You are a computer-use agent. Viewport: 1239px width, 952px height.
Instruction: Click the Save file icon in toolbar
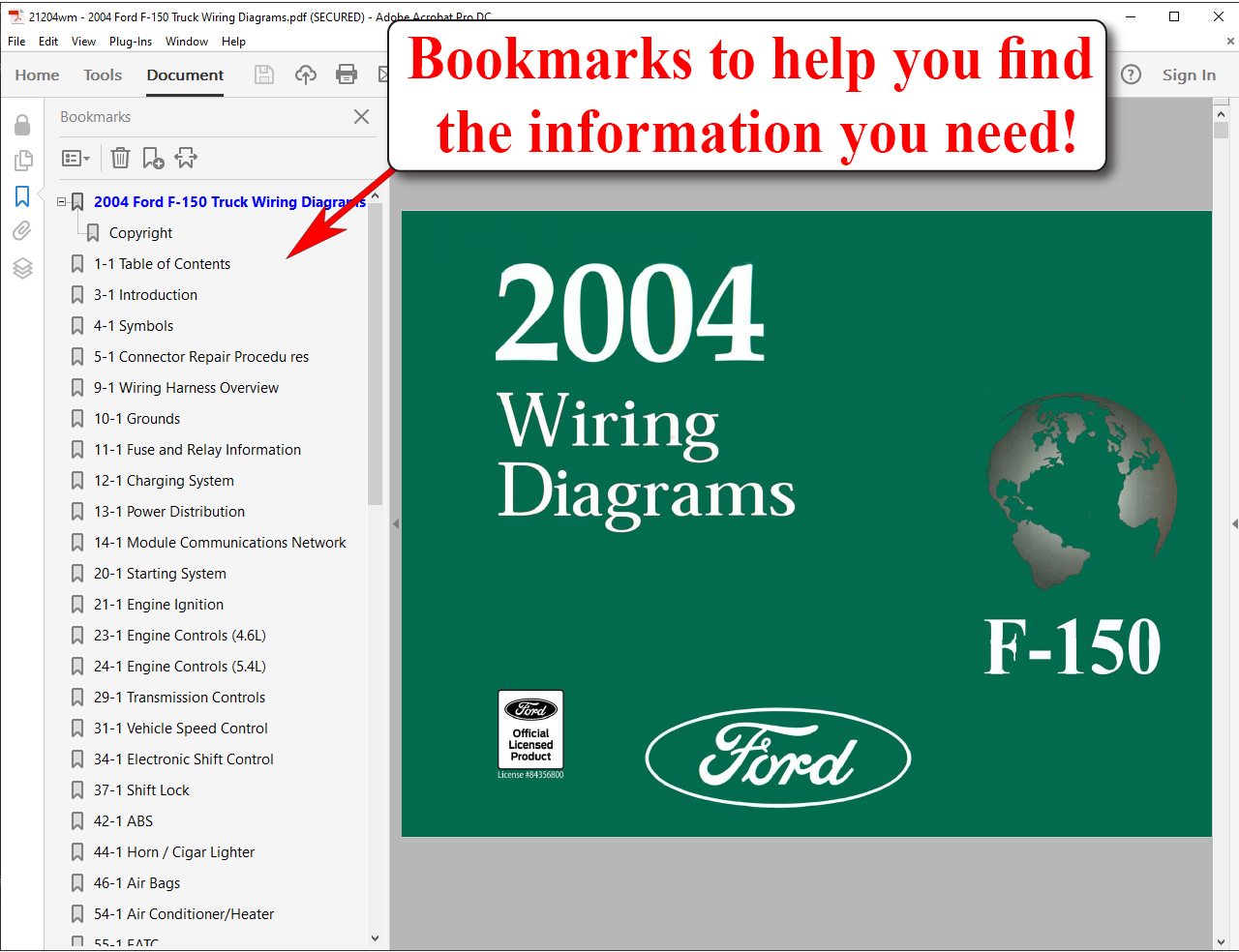(263, 74)
